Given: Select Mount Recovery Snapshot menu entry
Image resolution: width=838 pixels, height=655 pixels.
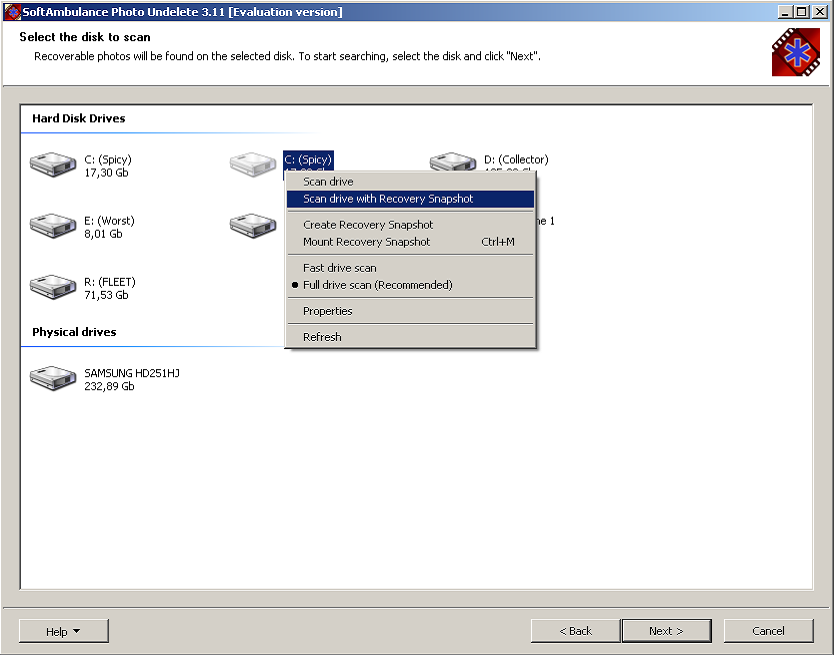Looking at the screenshot, I should coord(410,242).
